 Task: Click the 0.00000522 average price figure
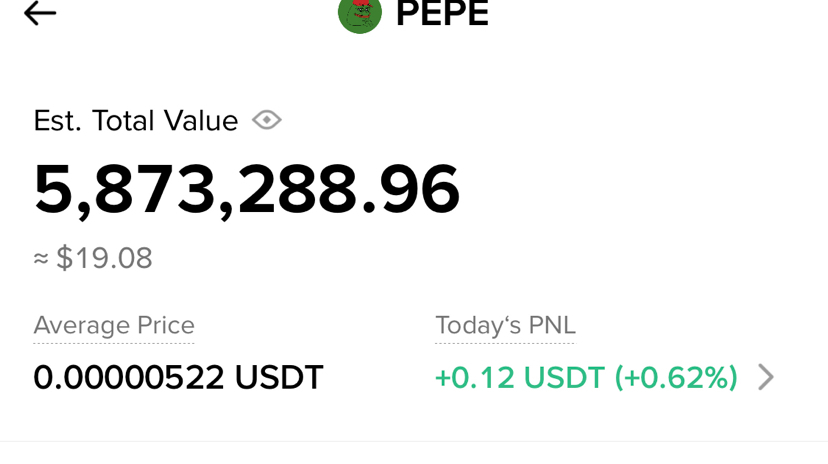129,377
